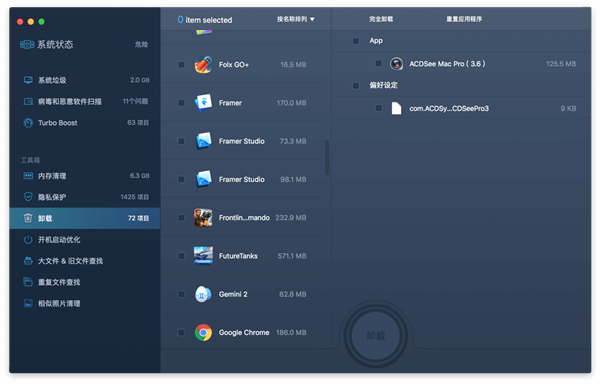
Task: Click the 1425 项目 count
Action: click(134, 197)
